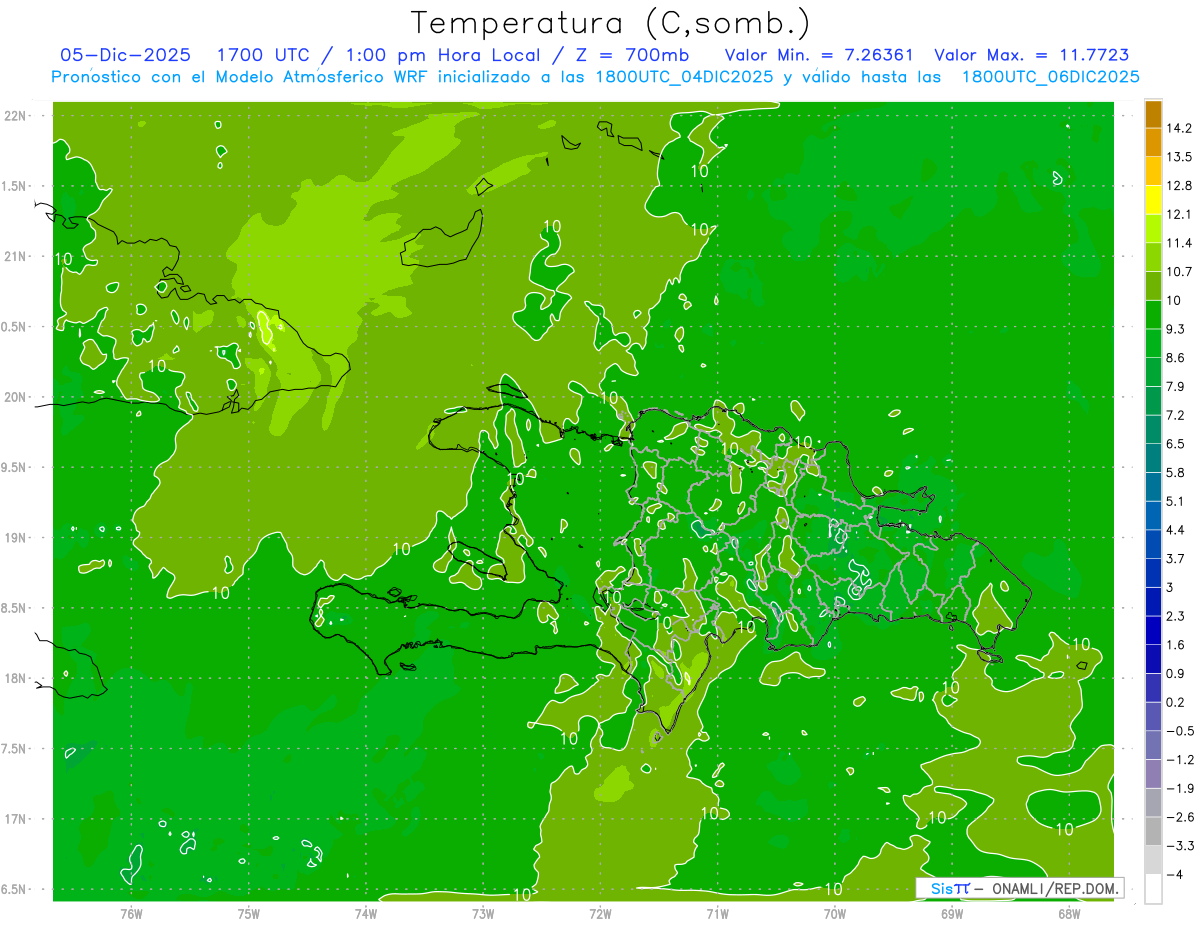Select the "21N" latitude axis label

pos(16,257)
